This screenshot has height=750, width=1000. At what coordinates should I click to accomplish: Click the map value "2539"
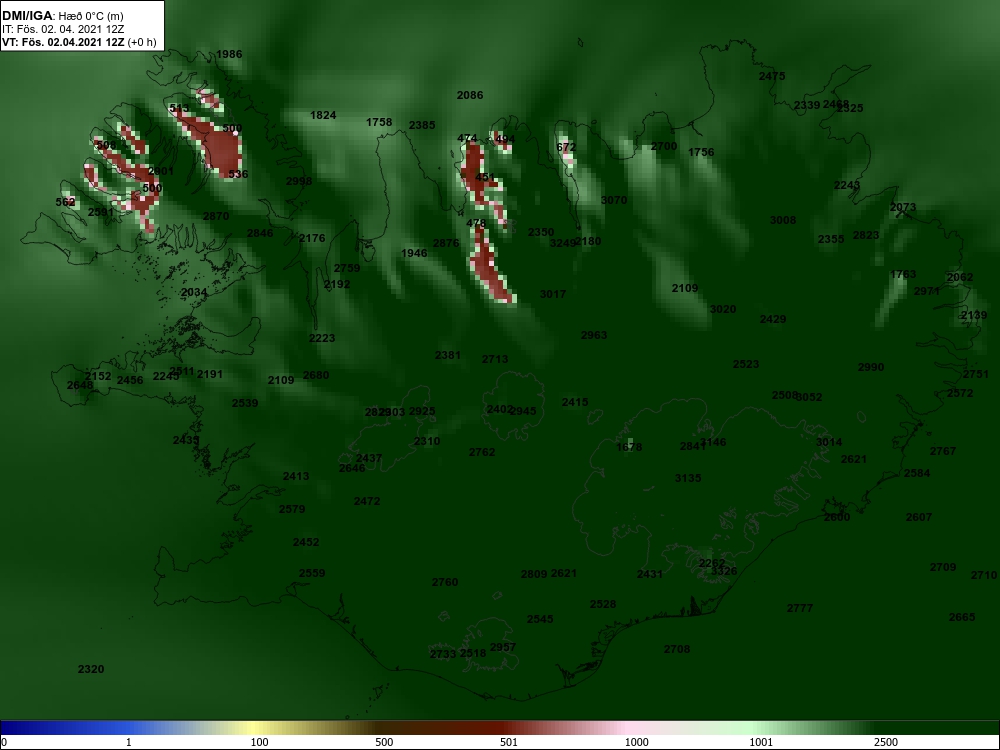coord(244,403)
